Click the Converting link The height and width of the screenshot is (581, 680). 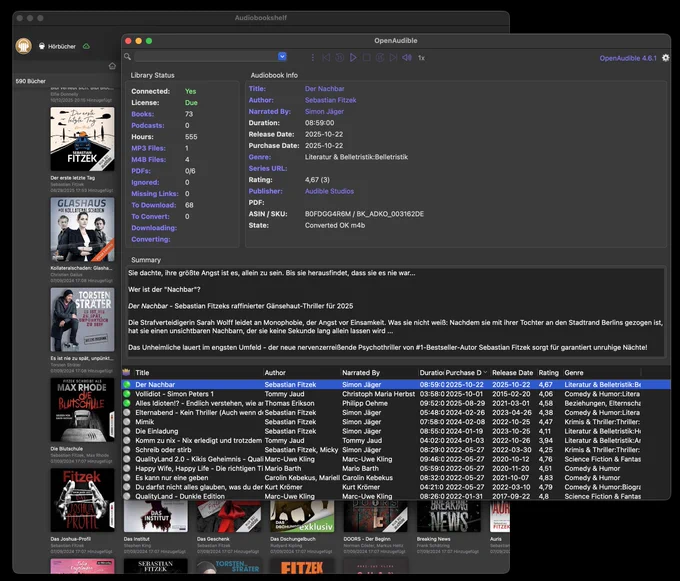[151, 239]
